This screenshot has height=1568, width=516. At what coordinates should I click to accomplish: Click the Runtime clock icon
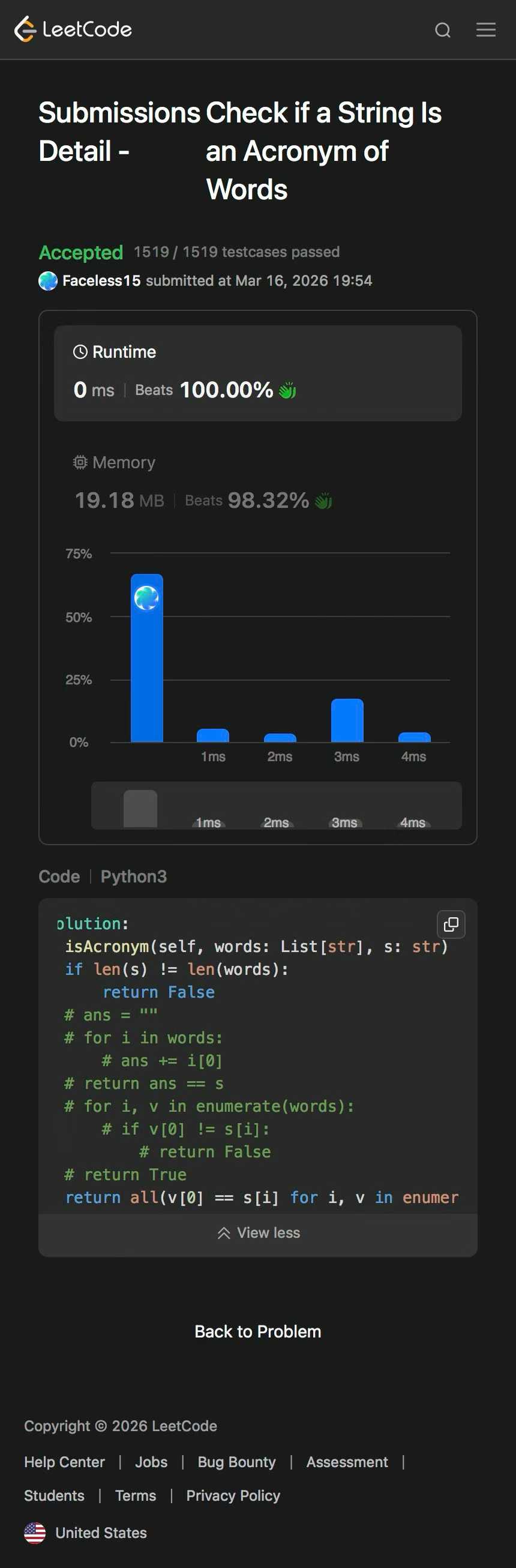[x=80, y=352]
